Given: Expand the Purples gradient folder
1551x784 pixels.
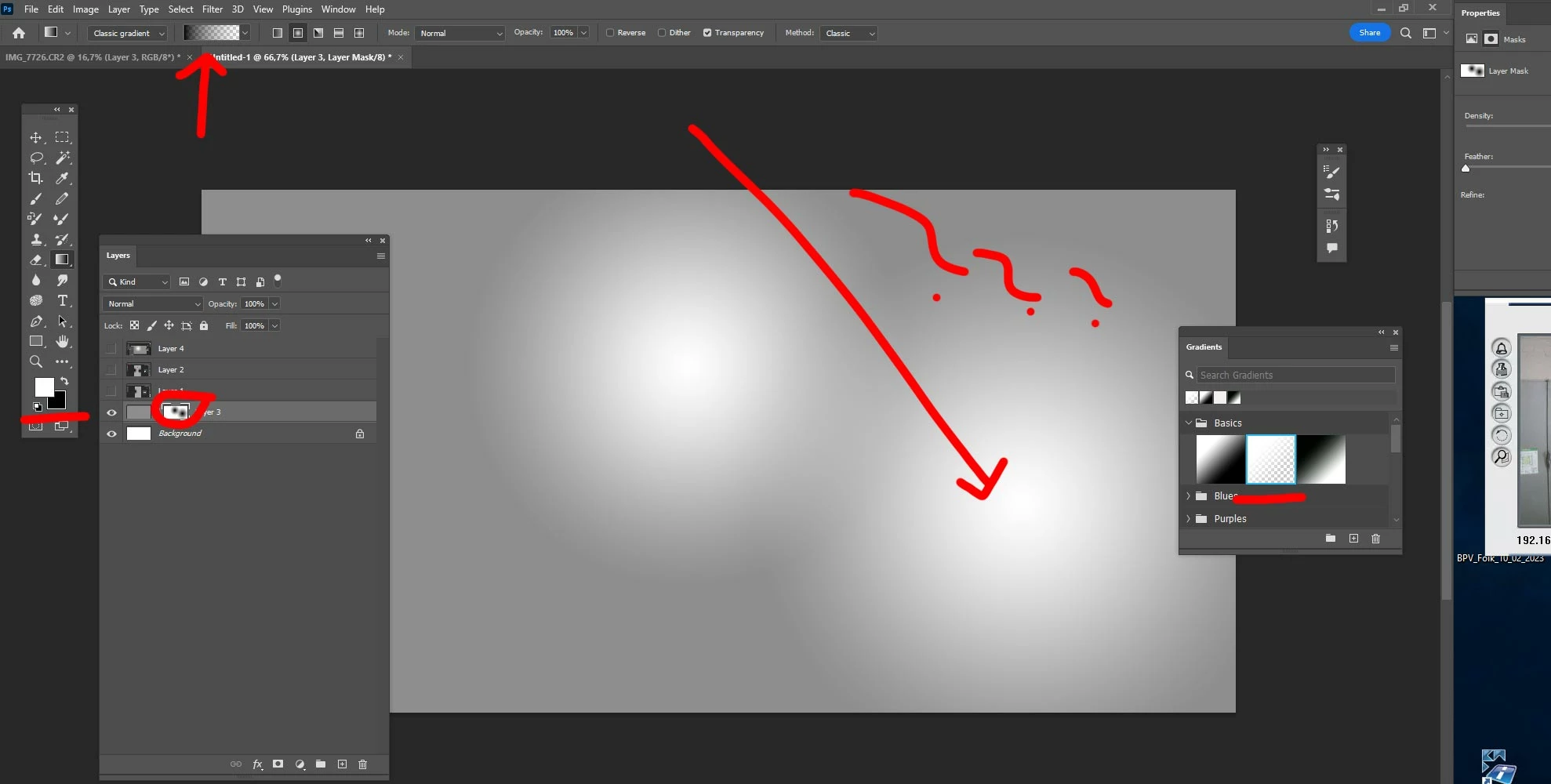Looking at the screenshot, I should pos(1188,518).
